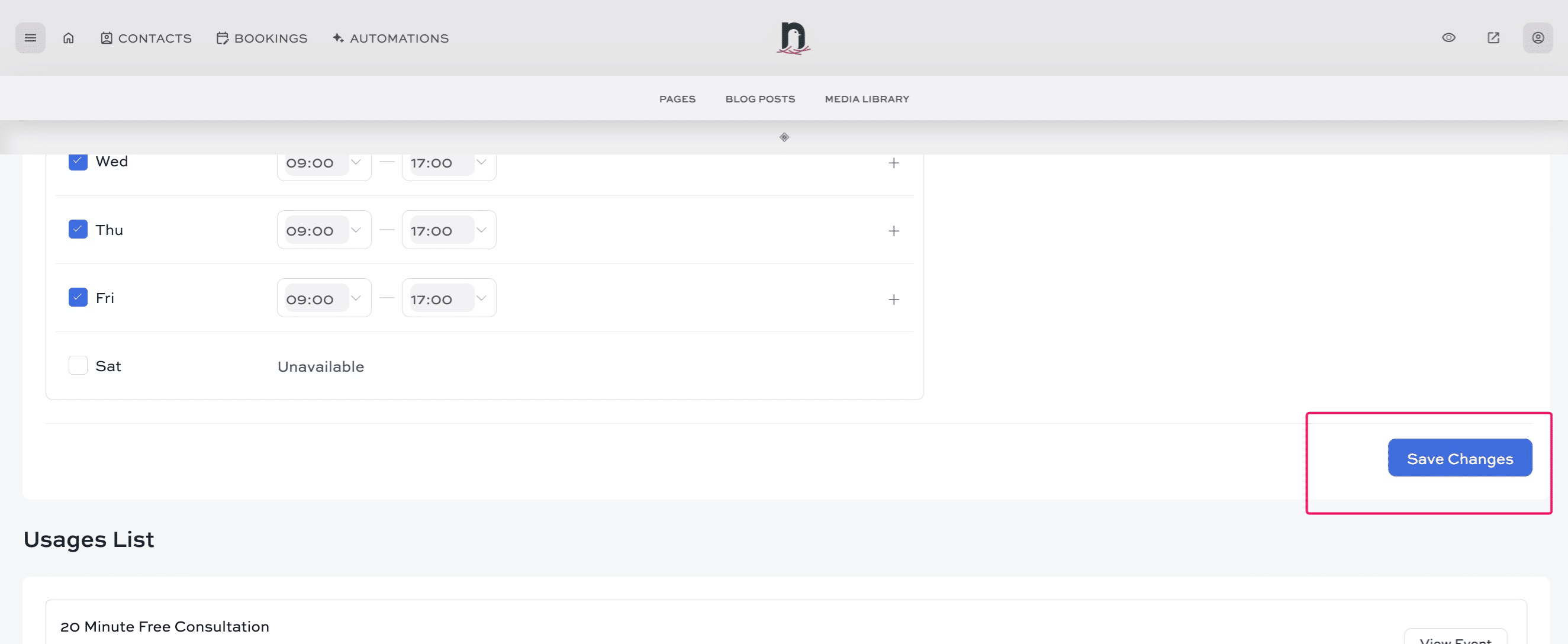The image size is (1568, 644).
Task: Expand Friday end time 17:00 dropdown
Action: (x=449, y=298)
